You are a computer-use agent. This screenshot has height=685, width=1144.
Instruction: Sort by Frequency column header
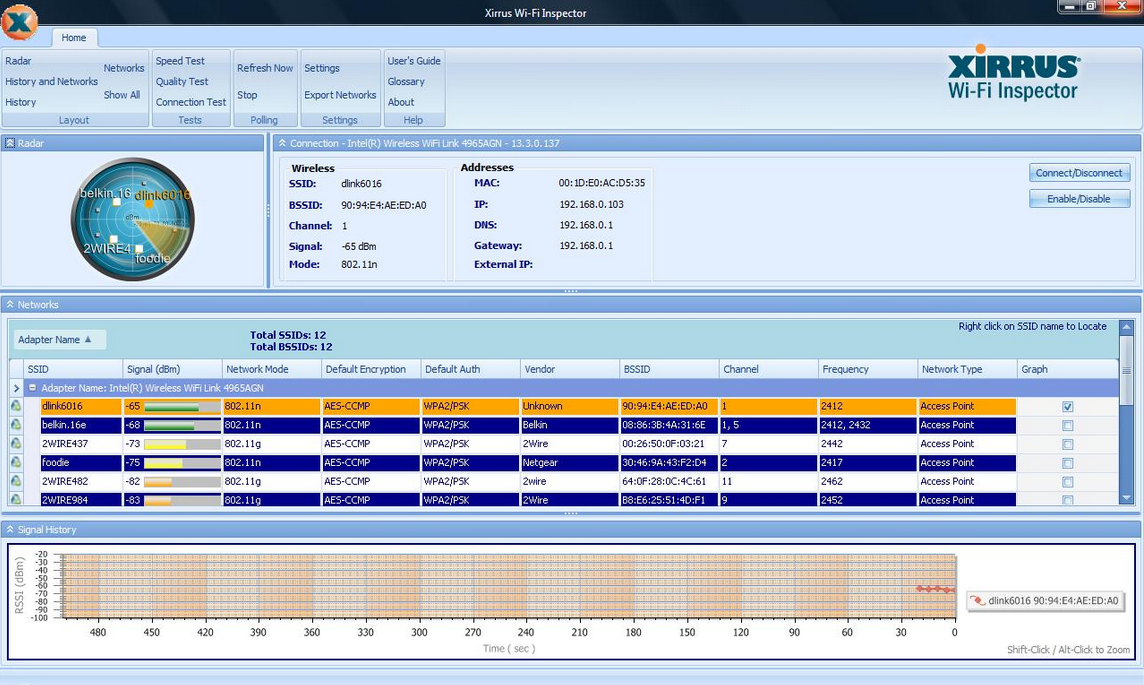(x=867, y=369)
